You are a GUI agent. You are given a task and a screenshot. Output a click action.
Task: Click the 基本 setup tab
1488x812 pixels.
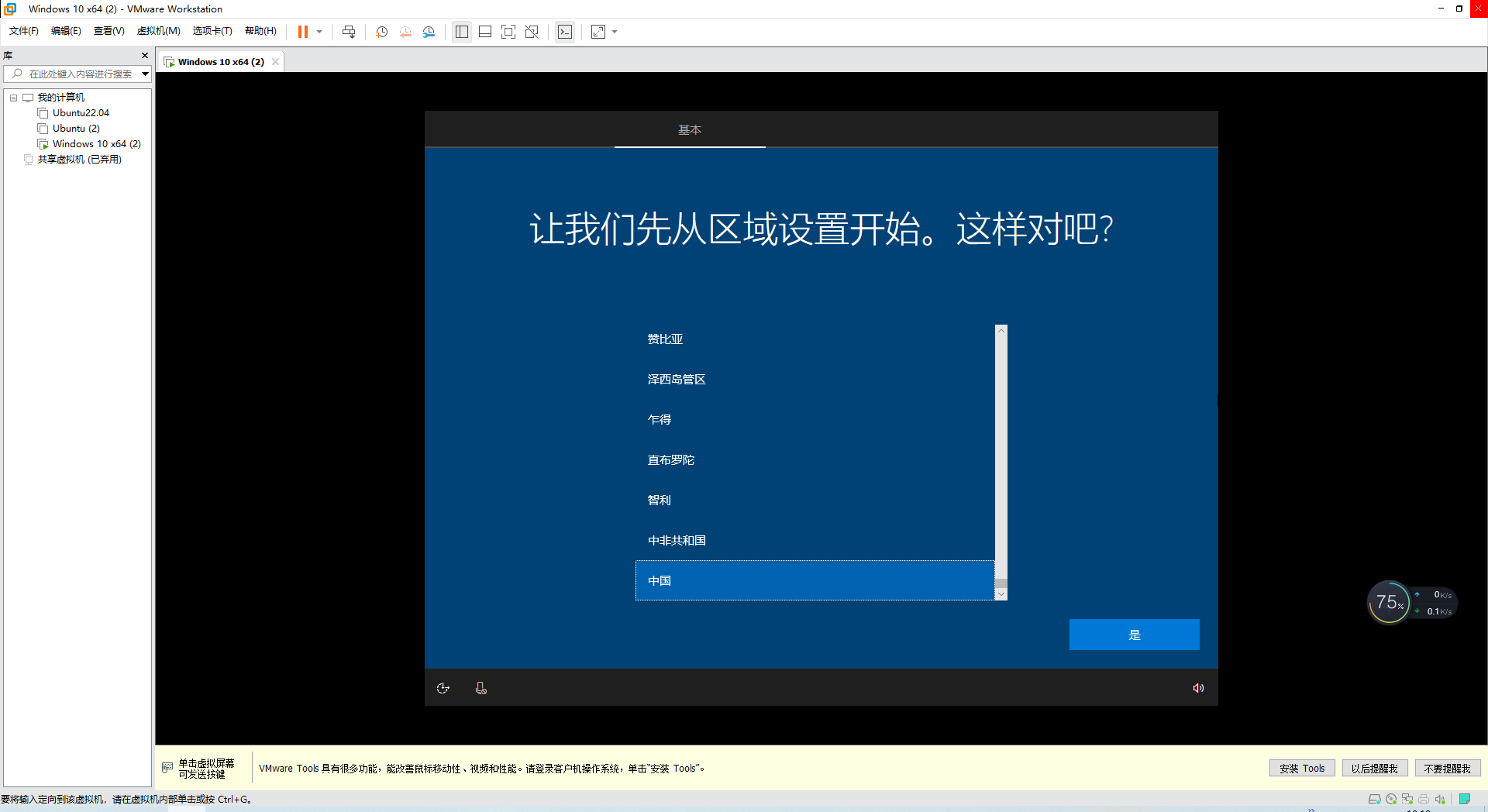point(690,129)
